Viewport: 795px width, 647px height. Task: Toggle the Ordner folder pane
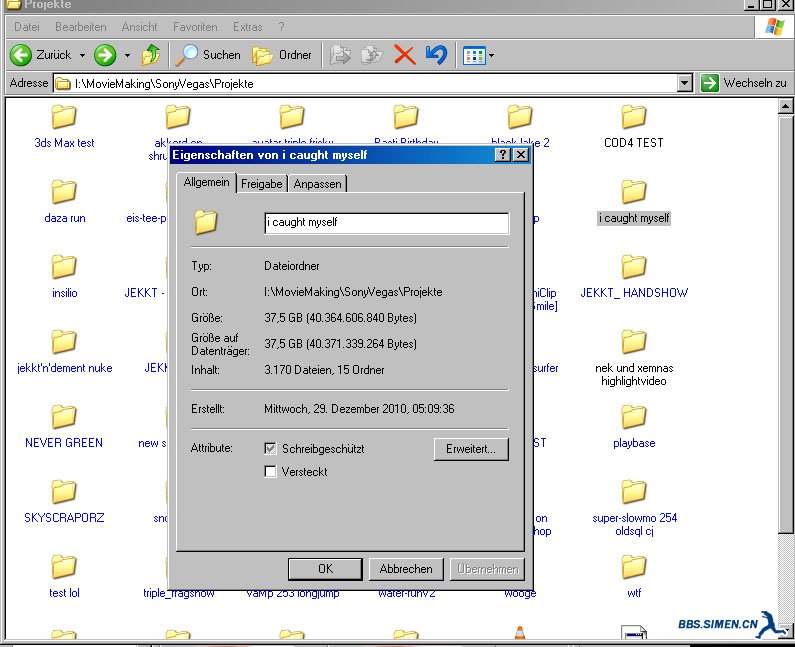(x=282, y=55)
